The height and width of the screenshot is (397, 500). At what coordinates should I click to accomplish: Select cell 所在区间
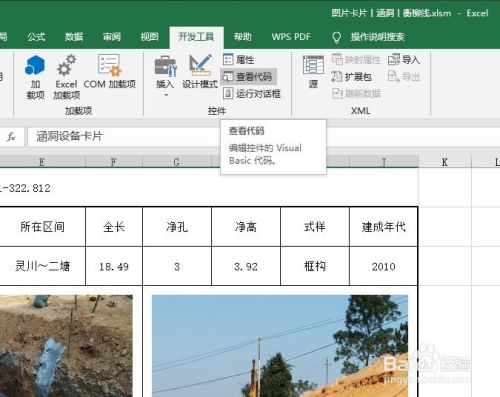[x=42, y=227]
